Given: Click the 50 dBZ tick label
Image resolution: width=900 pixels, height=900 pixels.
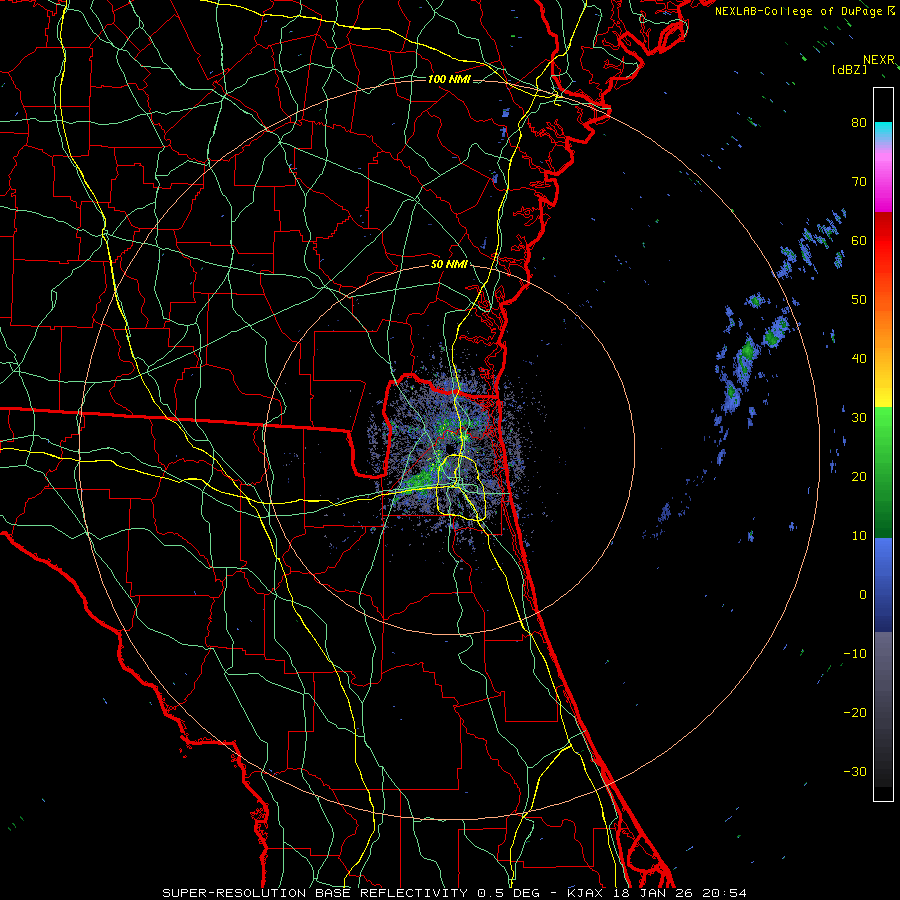Looking at the screenshot, I should click(x=859, y=300).
